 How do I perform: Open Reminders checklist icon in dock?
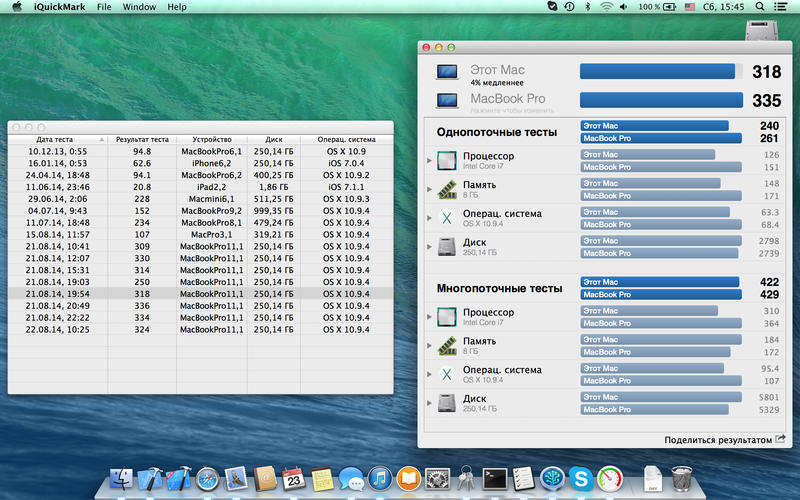(523, 479)
